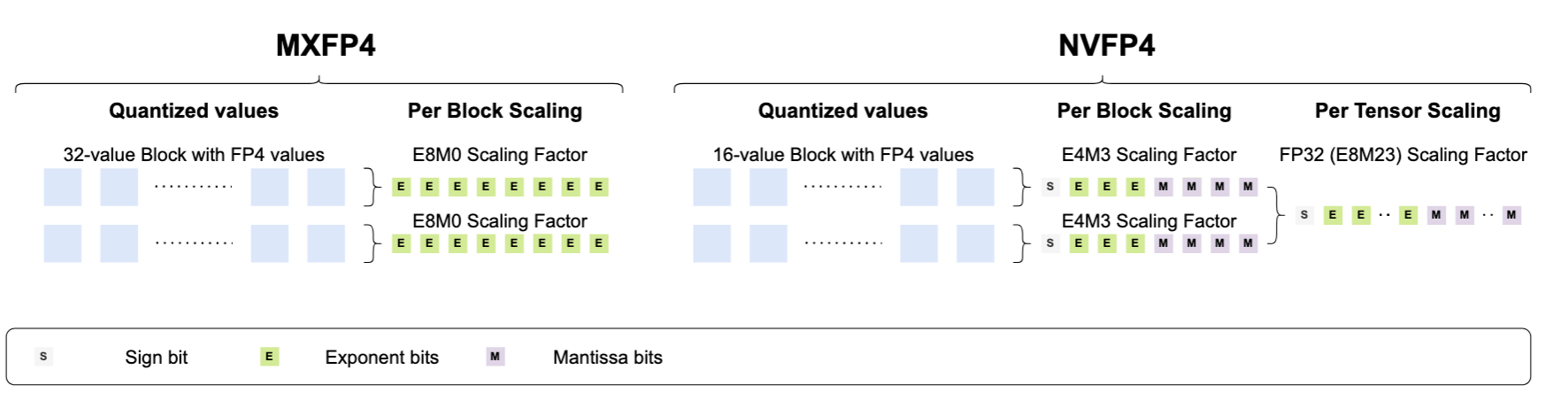1568x416 pixels.
Task: Click the Mantissa bits legend text
Action: point(608,358)
